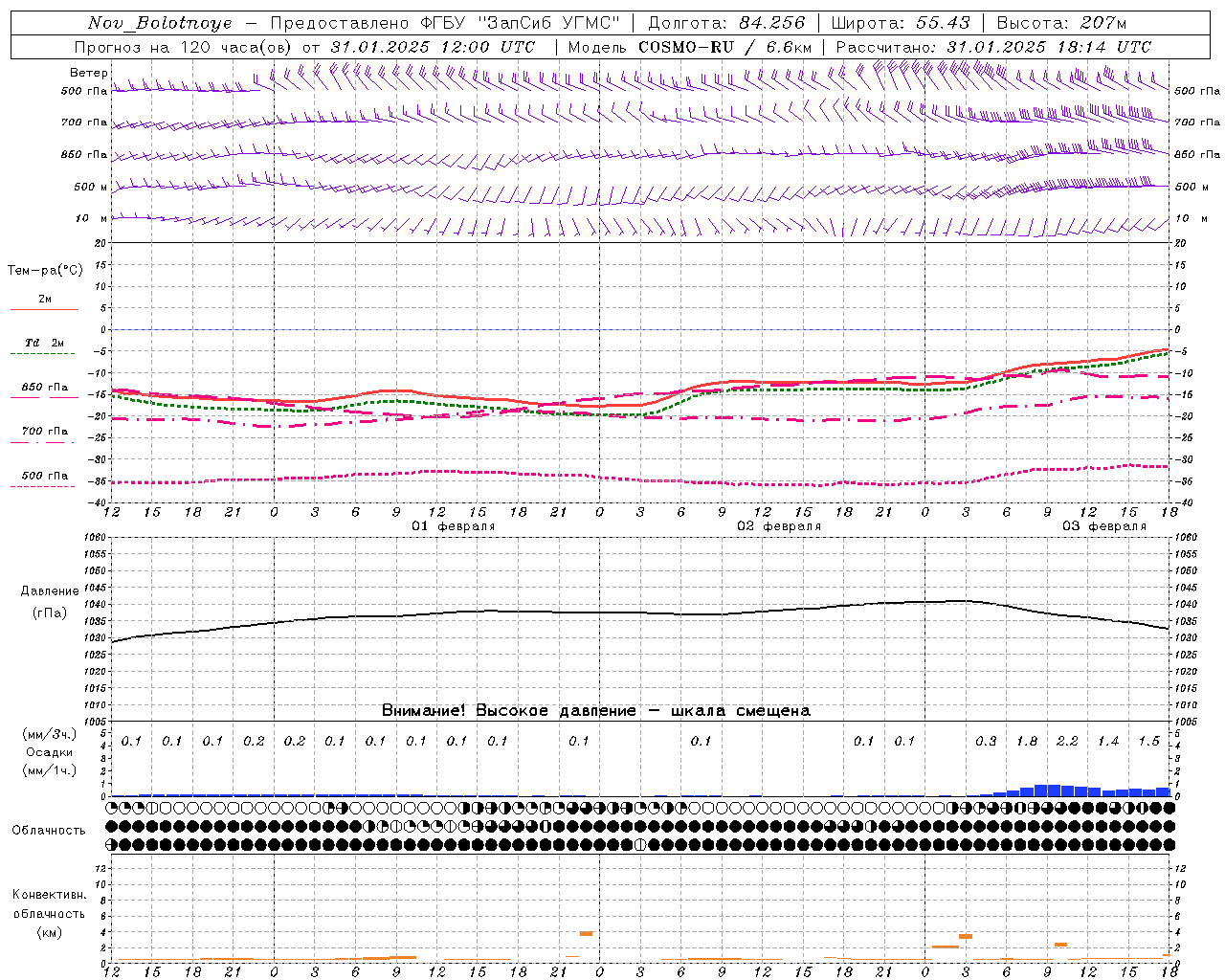Click the Nov_Bolotnoye station title

coord(160,23)
